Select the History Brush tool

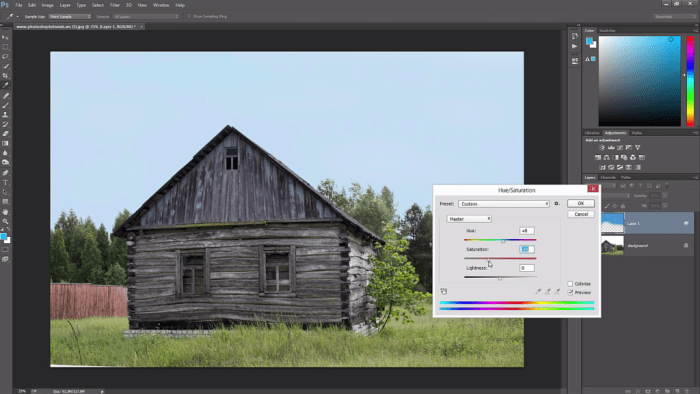tap(5, 124)
